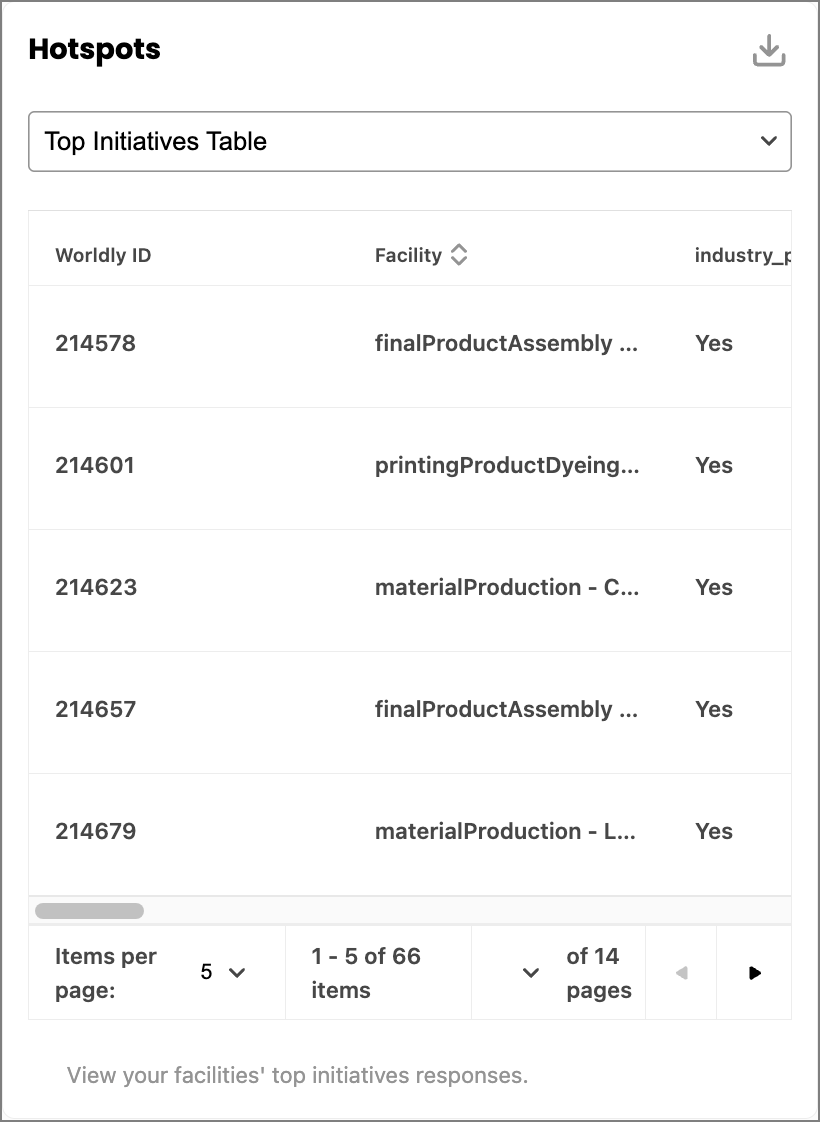Image resolution: width=820 pixels, height=1122 pixels.
Task: Click the Worldly ID column header
Action: click(103, 255)
